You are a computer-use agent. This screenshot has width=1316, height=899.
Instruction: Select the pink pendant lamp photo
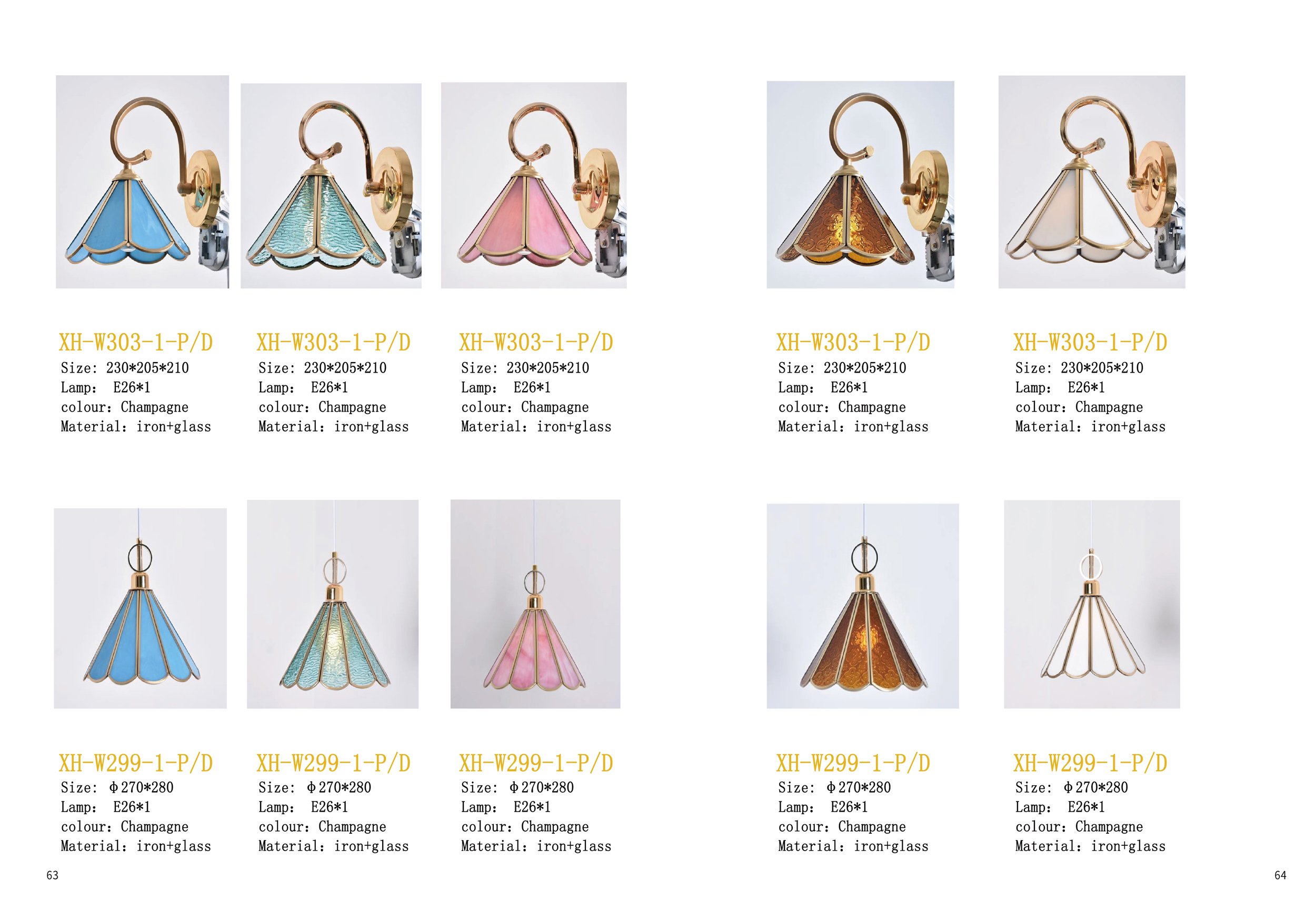pos(535,604)
